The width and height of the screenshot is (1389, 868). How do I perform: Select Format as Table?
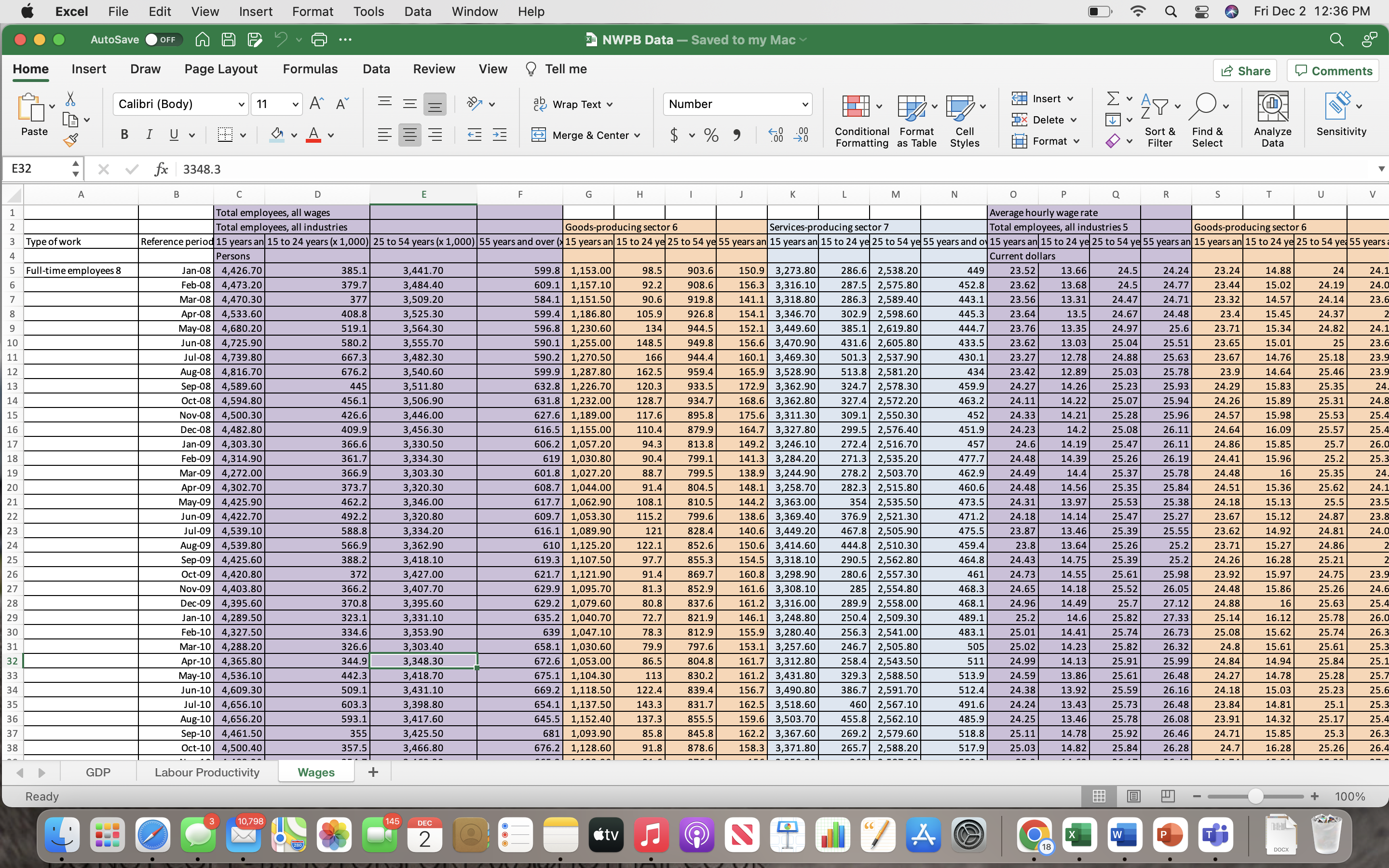(x=914, y=119)
